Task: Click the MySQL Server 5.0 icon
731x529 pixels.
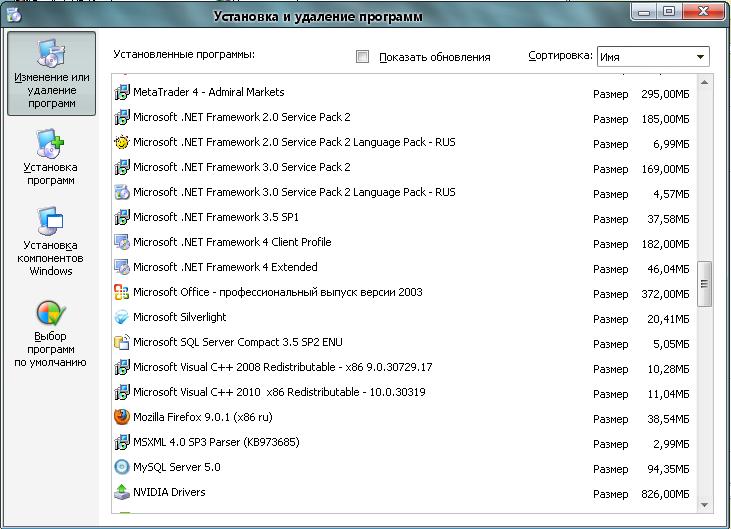Action: pos(122,467)
